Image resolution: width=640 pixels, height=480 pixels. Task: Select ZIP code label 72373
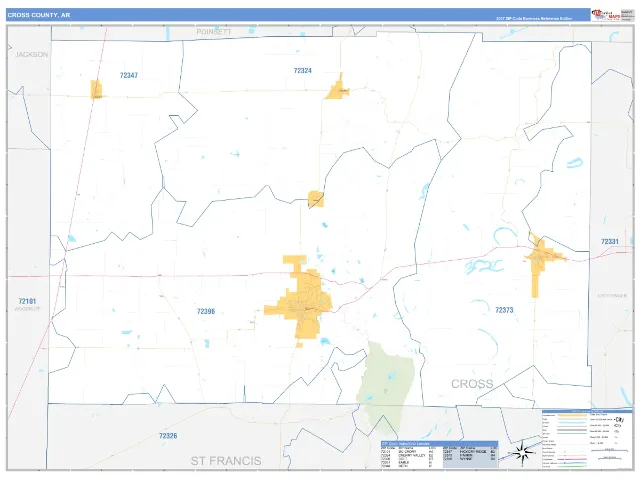coord(504,310)
